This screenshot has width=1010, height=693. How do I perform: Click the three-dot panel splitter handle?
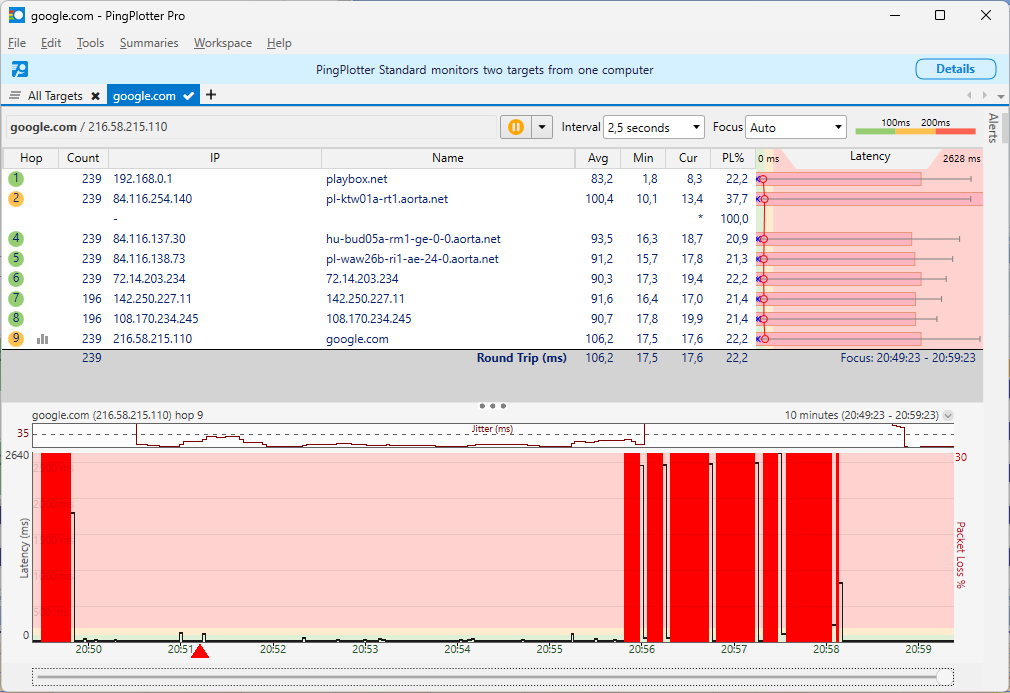tap(493, 406)
